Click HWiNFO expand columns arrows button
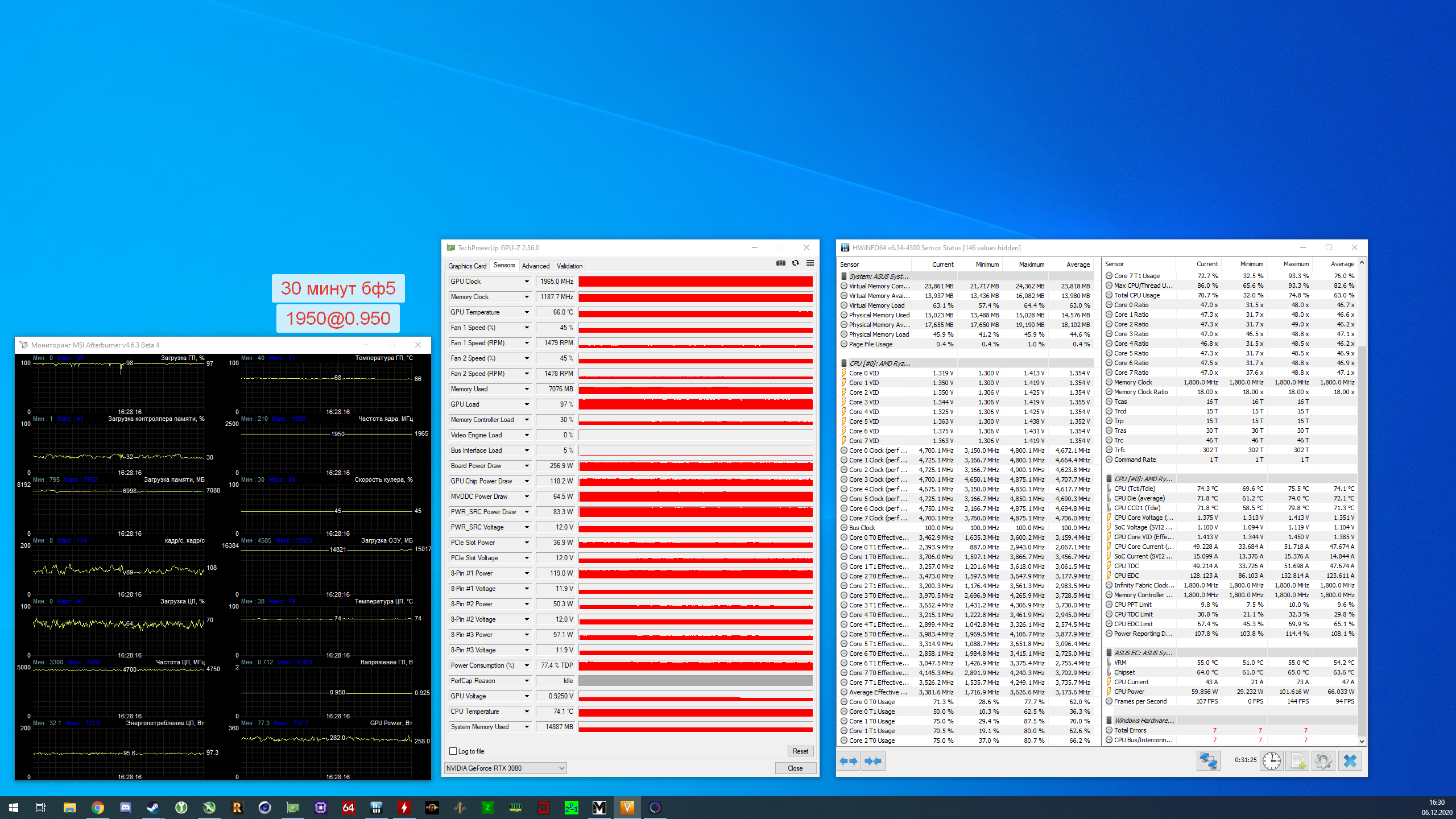 click(x=849, y=761)
